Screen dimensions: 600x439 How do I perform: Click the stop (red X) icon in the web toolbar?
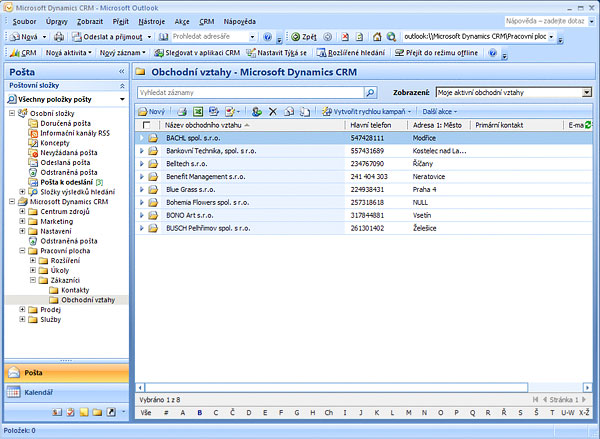point(345,37)
